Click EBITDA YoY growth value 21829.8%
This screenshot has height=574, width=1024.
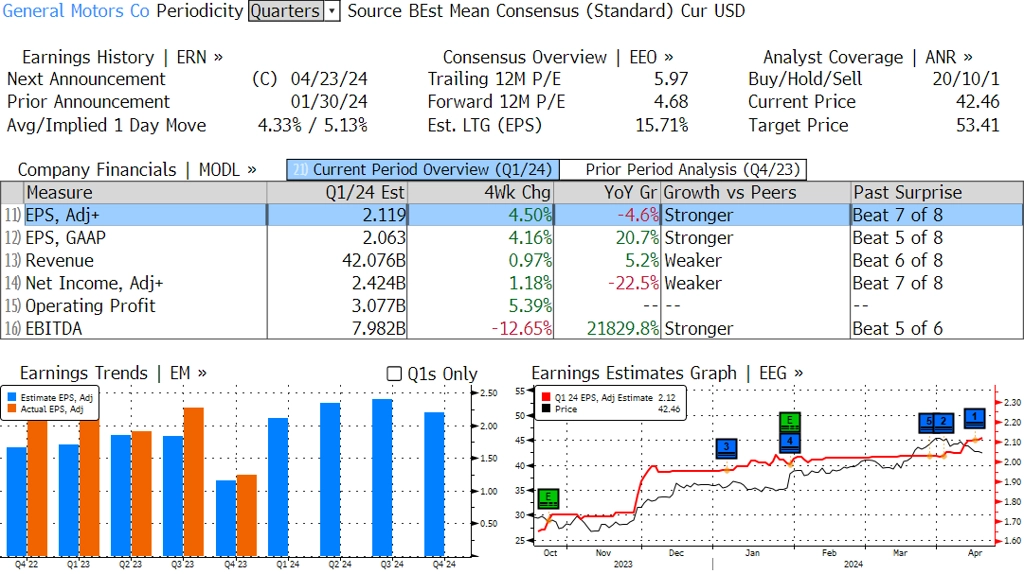tap(622, 328)
